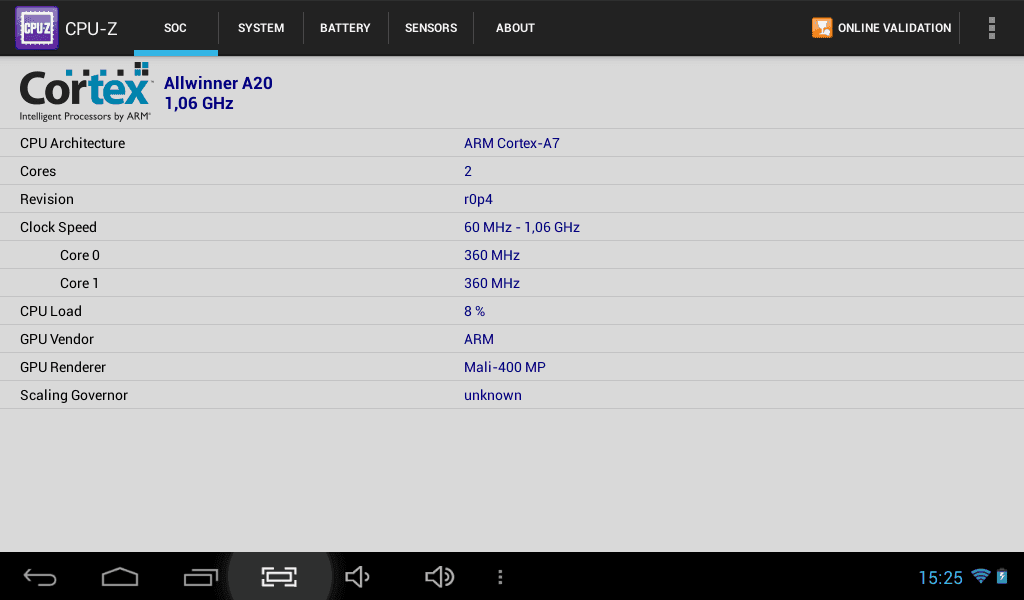
Task: Tap the Core 1 label
Action: click(79, 283)
